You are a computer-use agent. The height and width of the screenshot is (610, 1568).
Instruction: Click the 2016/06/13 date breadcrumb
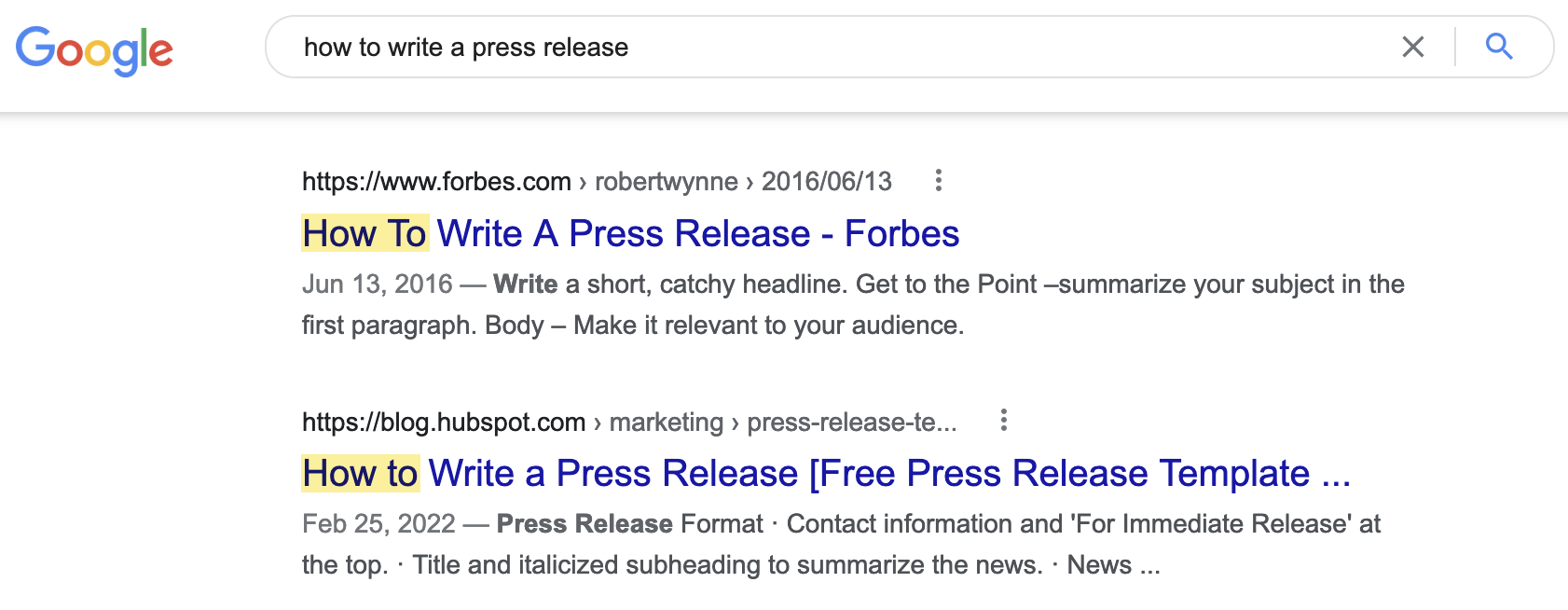pos(826,181)
